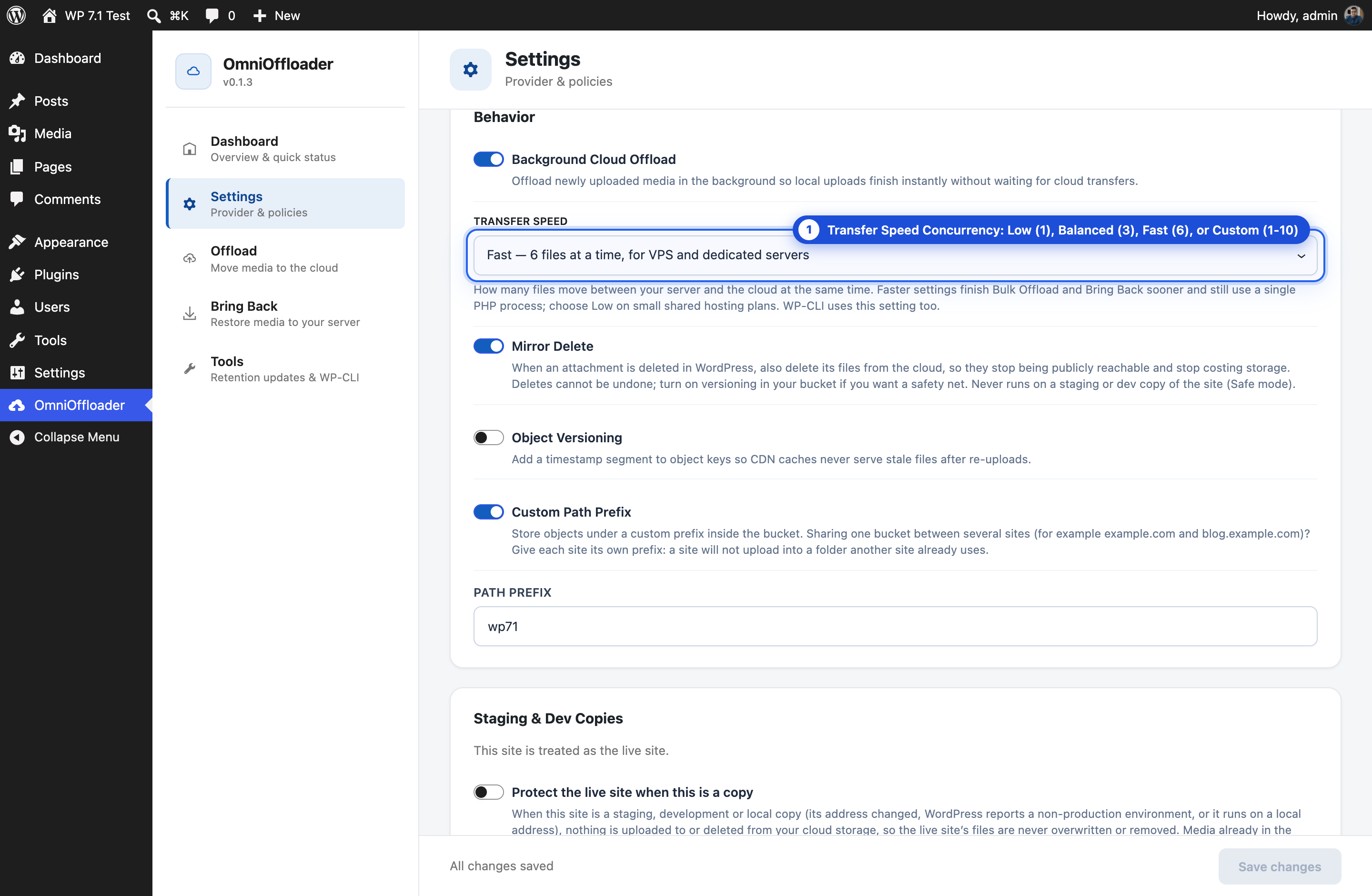Screen dimensions: 1372x896
Task: Click the Behavior section heading
Action: [504, 117]
